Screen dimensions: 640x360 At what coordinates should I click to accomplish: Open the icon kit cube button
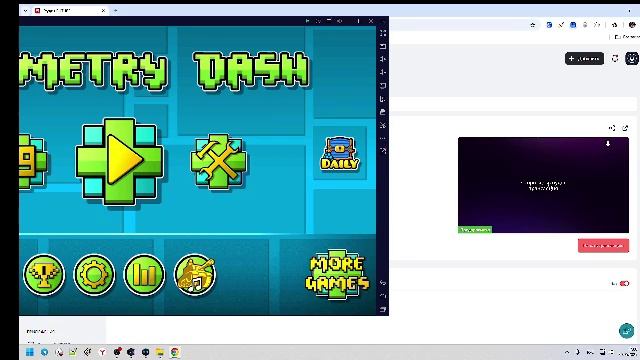pyautogui.click(x=32, y=162)
